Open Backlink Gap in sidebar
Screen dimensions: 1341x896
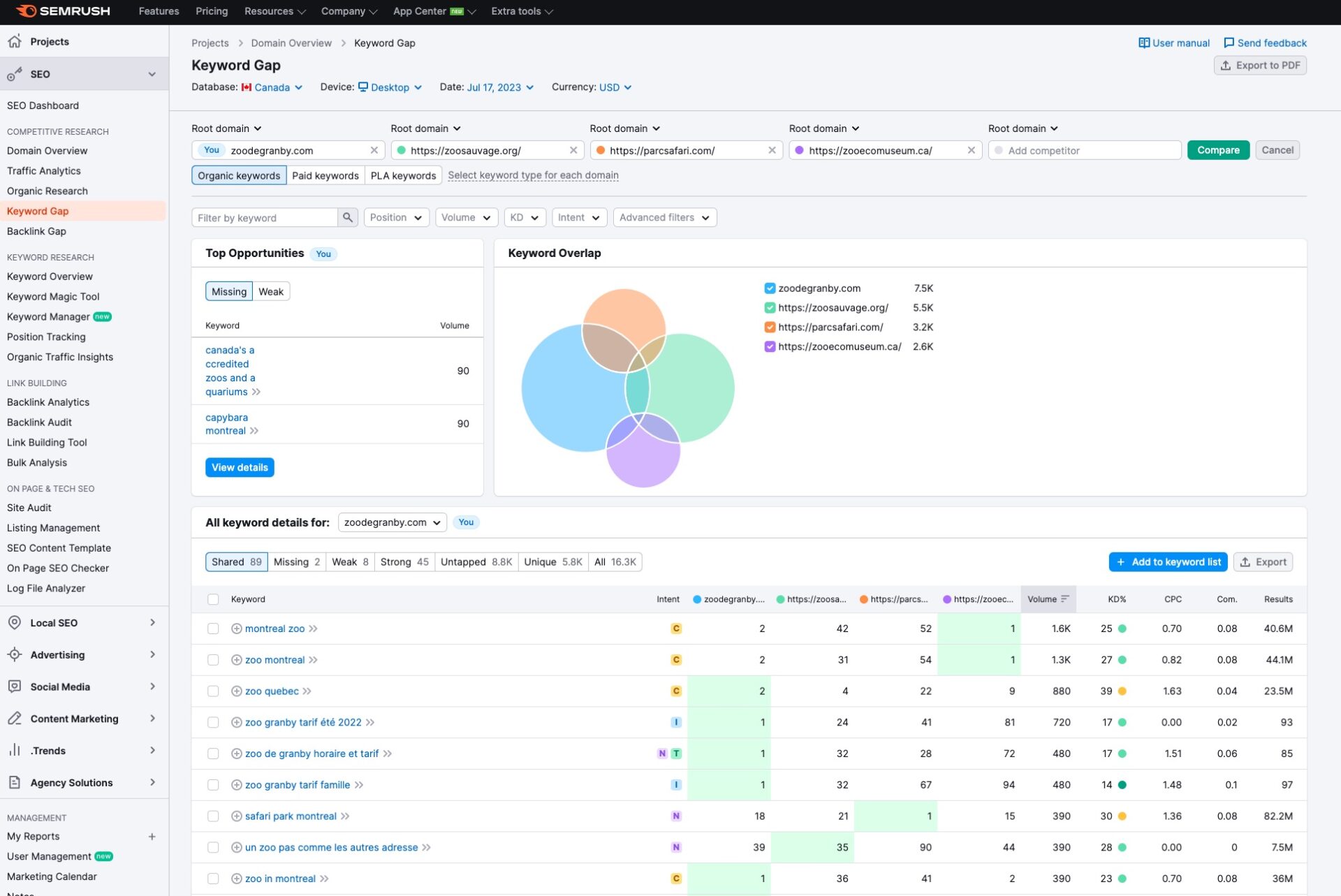click(36, 231)
